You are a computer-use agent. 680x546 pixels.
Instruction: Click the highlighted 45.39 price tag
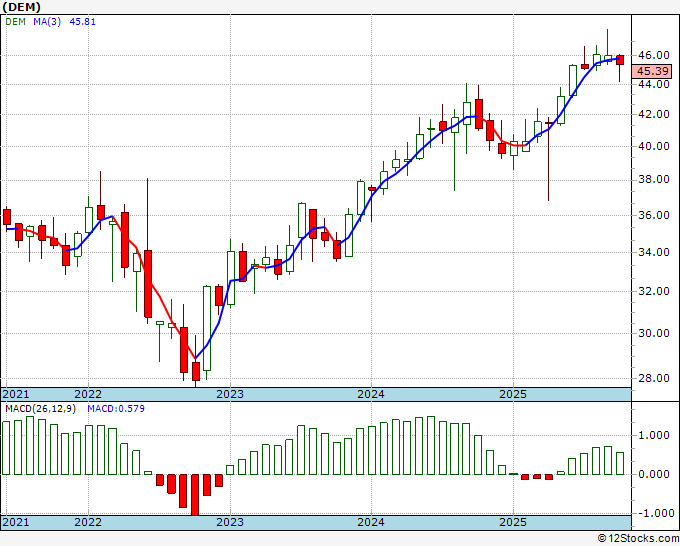651,71
